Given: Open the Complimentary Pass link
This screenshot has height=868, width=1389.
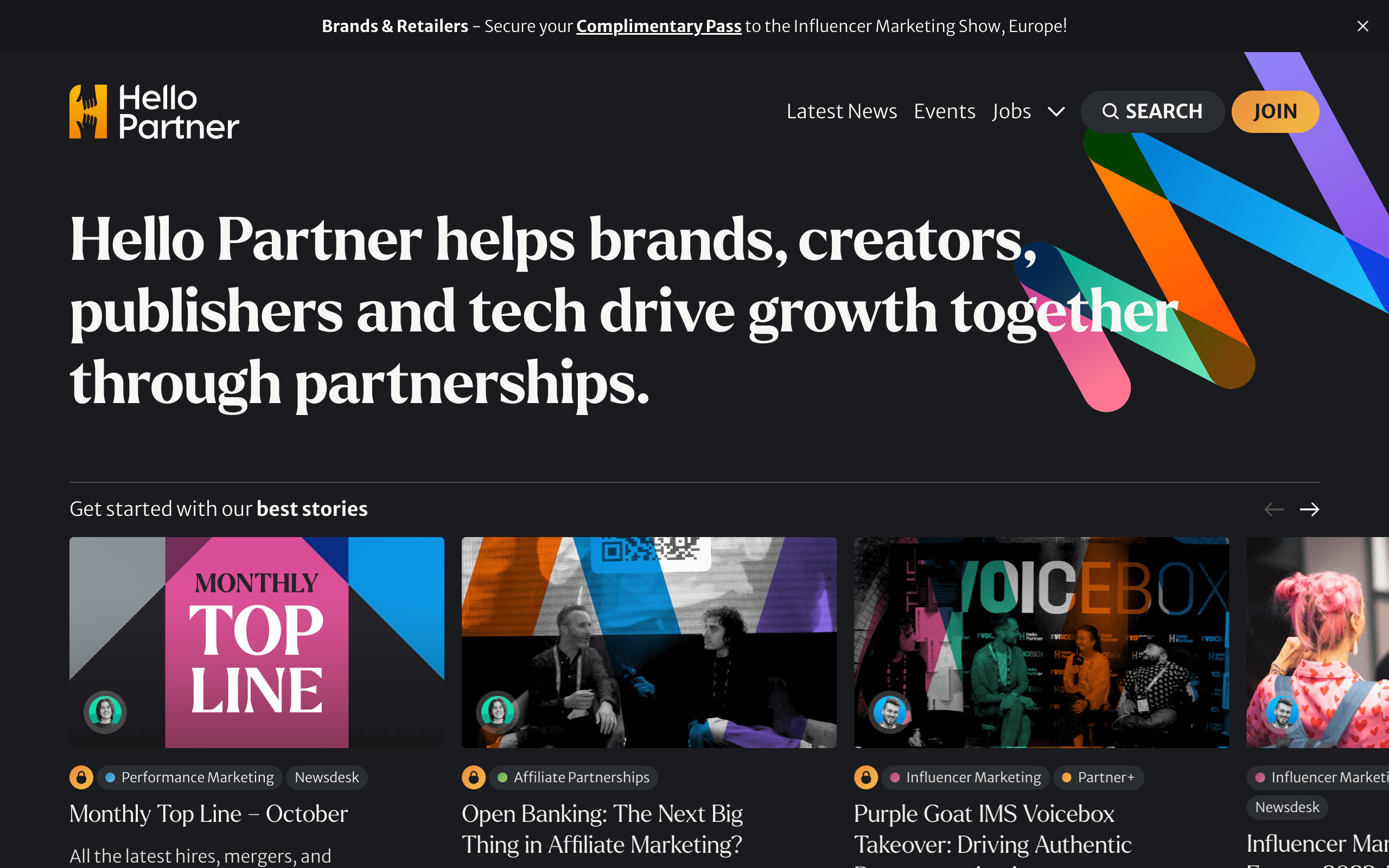Looking at the screenshot, I should 658,27.
